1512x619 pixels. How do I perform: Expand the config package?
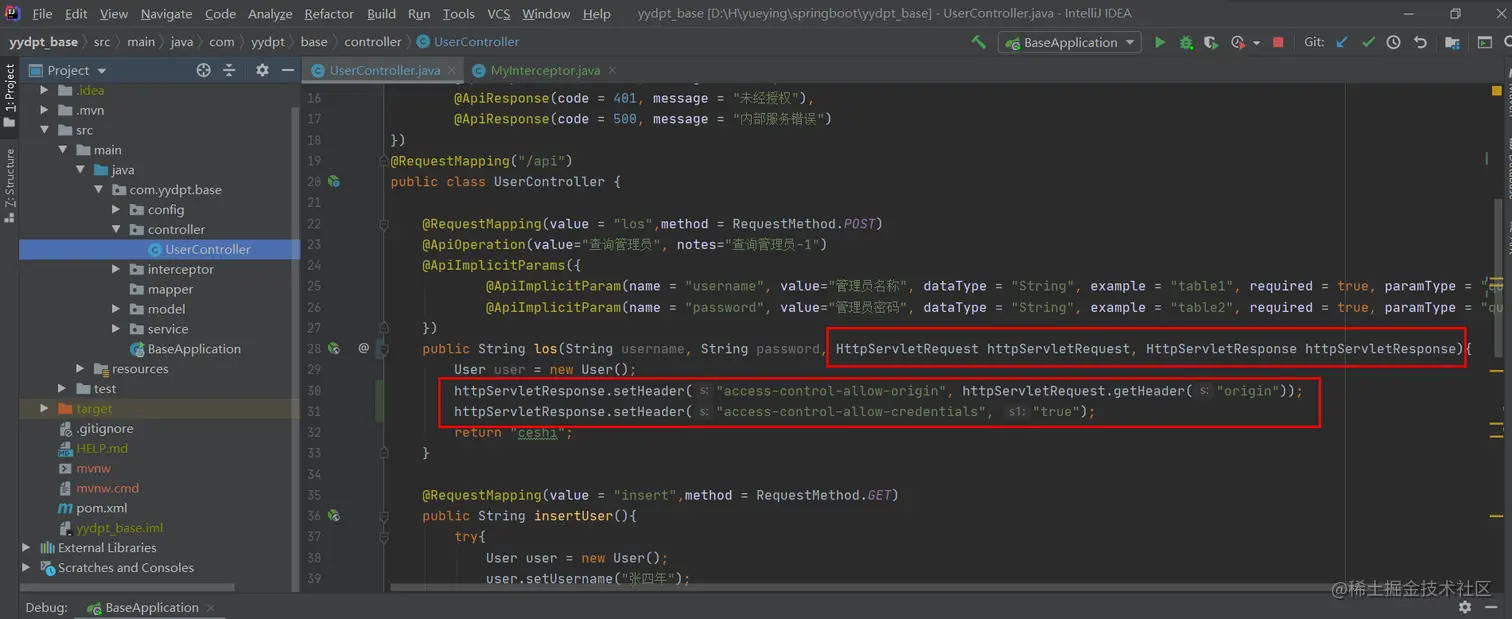coord(116,210)
